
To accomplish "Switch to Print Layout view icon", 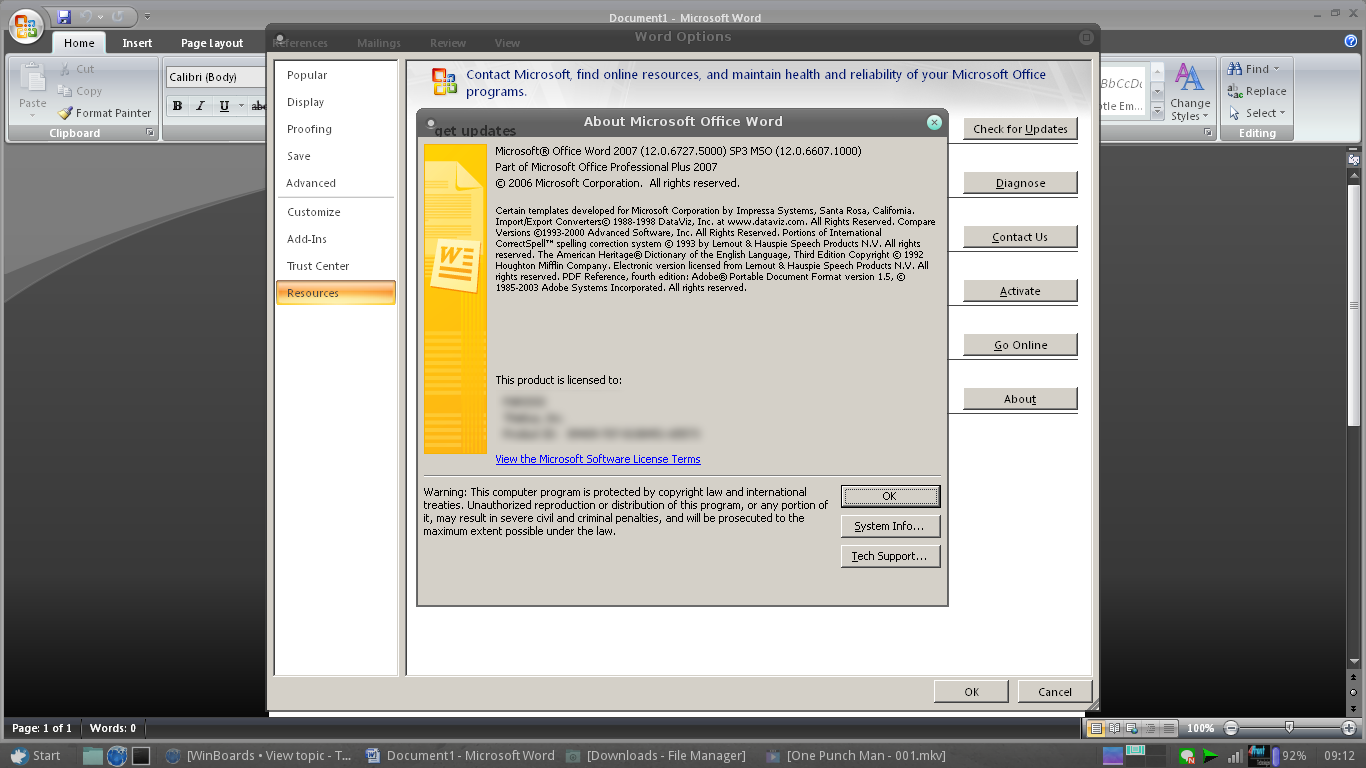I will (1095, 728).
